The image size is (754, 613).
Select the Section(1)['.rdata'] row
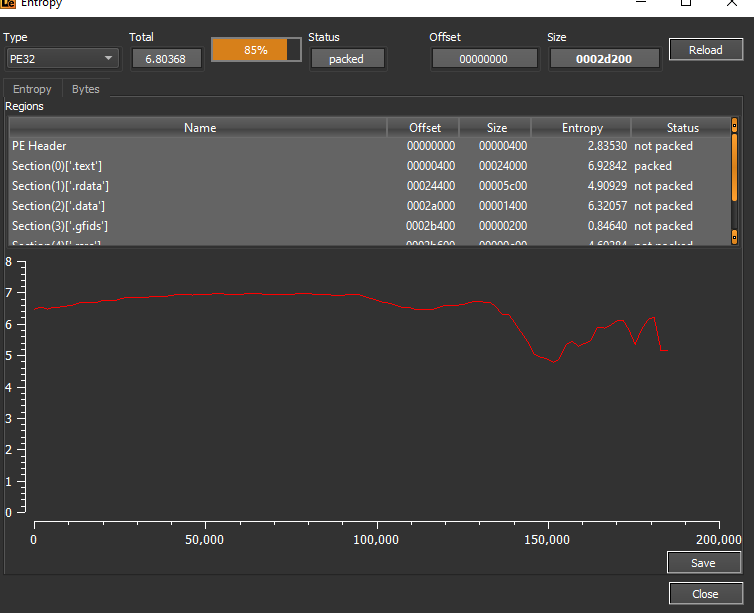200,186
